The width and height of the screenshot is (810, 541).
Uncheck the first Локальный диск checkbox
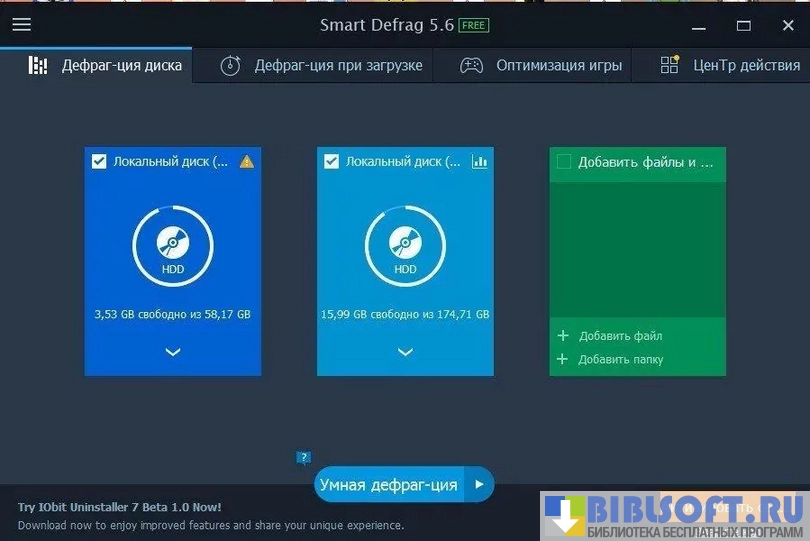click(x=99, y=161)
